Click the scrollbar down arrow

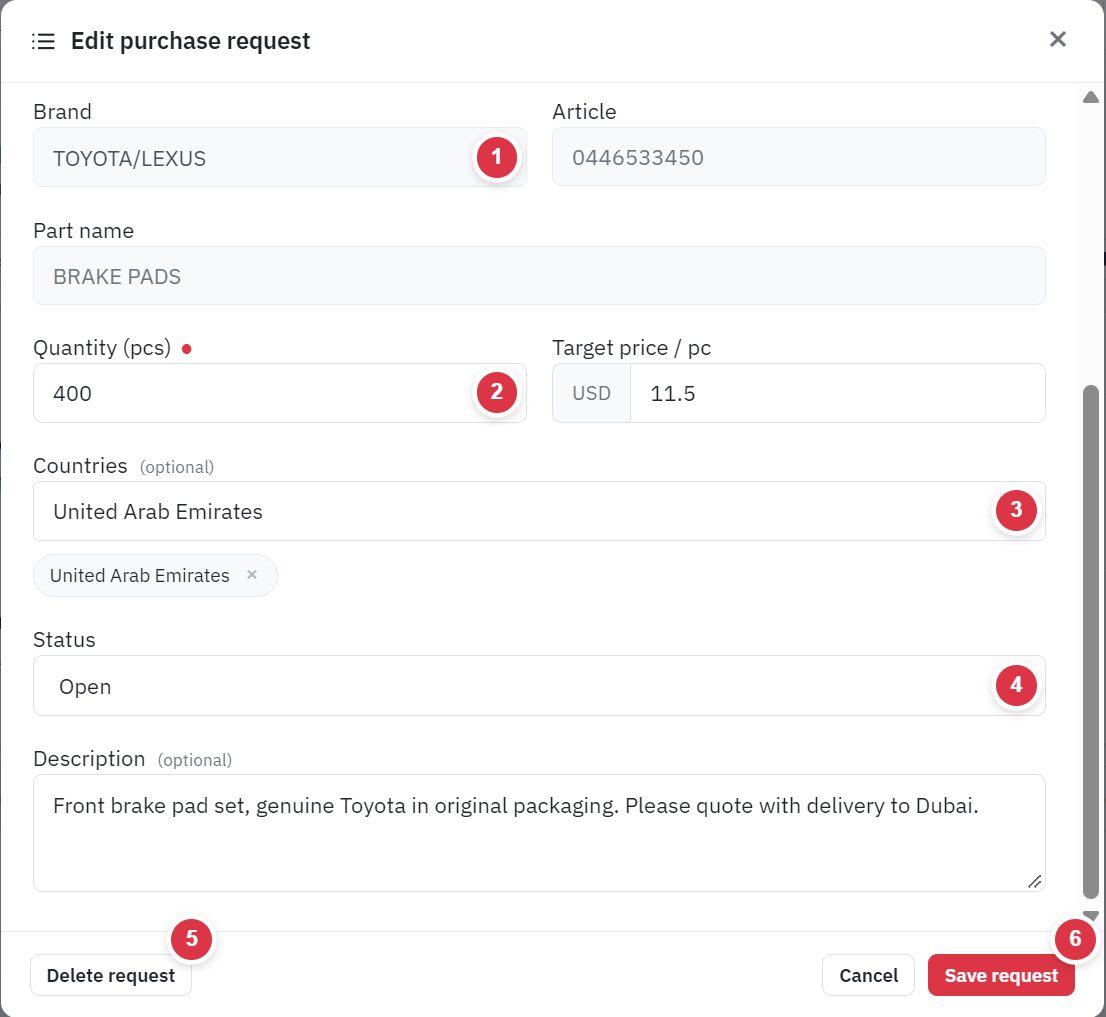[1090, 915]
